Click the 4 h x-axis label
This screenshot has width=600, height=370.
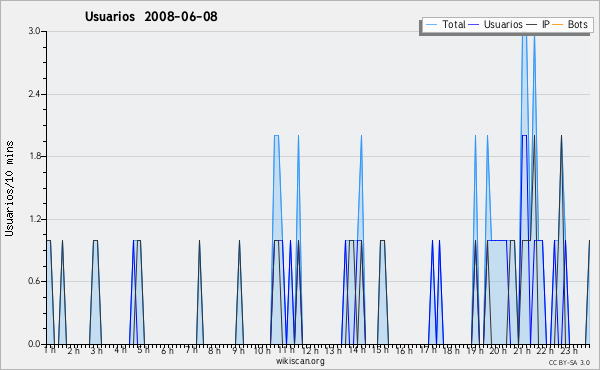pyautogui.click(x=120, y=350)
